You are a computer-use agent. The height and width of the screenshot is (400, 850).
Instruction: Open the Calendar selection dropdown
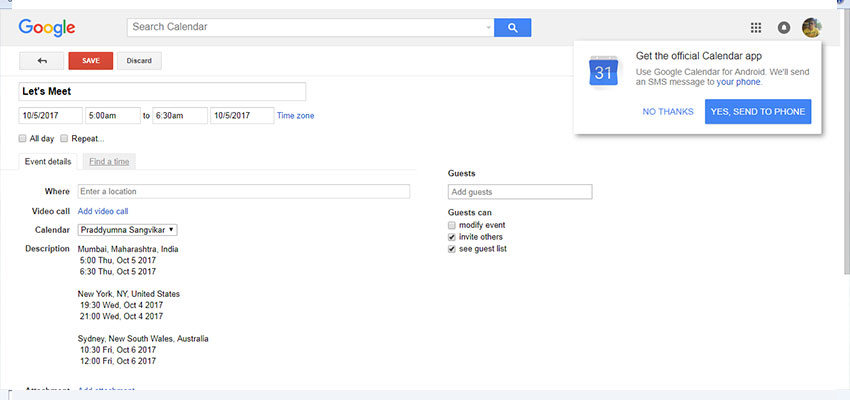(x=127, y=230)
